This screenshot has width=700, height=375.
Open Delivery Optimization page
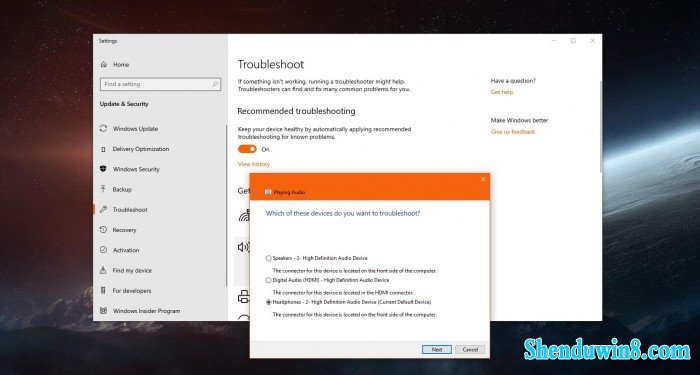[141, 149]
